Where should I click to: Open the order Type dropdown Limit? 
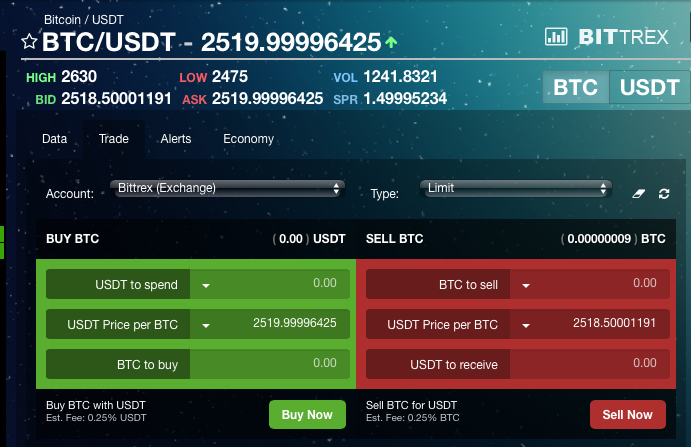click(x=516, y=188)
